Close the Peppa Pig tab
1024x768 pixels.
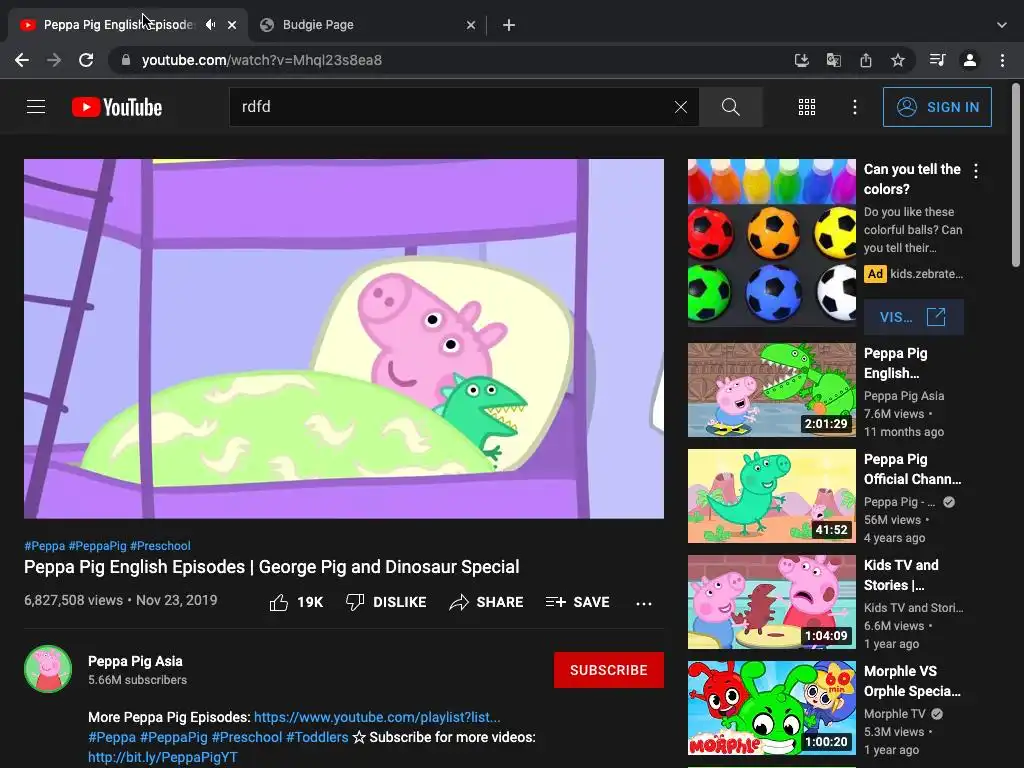click(232, 25)
